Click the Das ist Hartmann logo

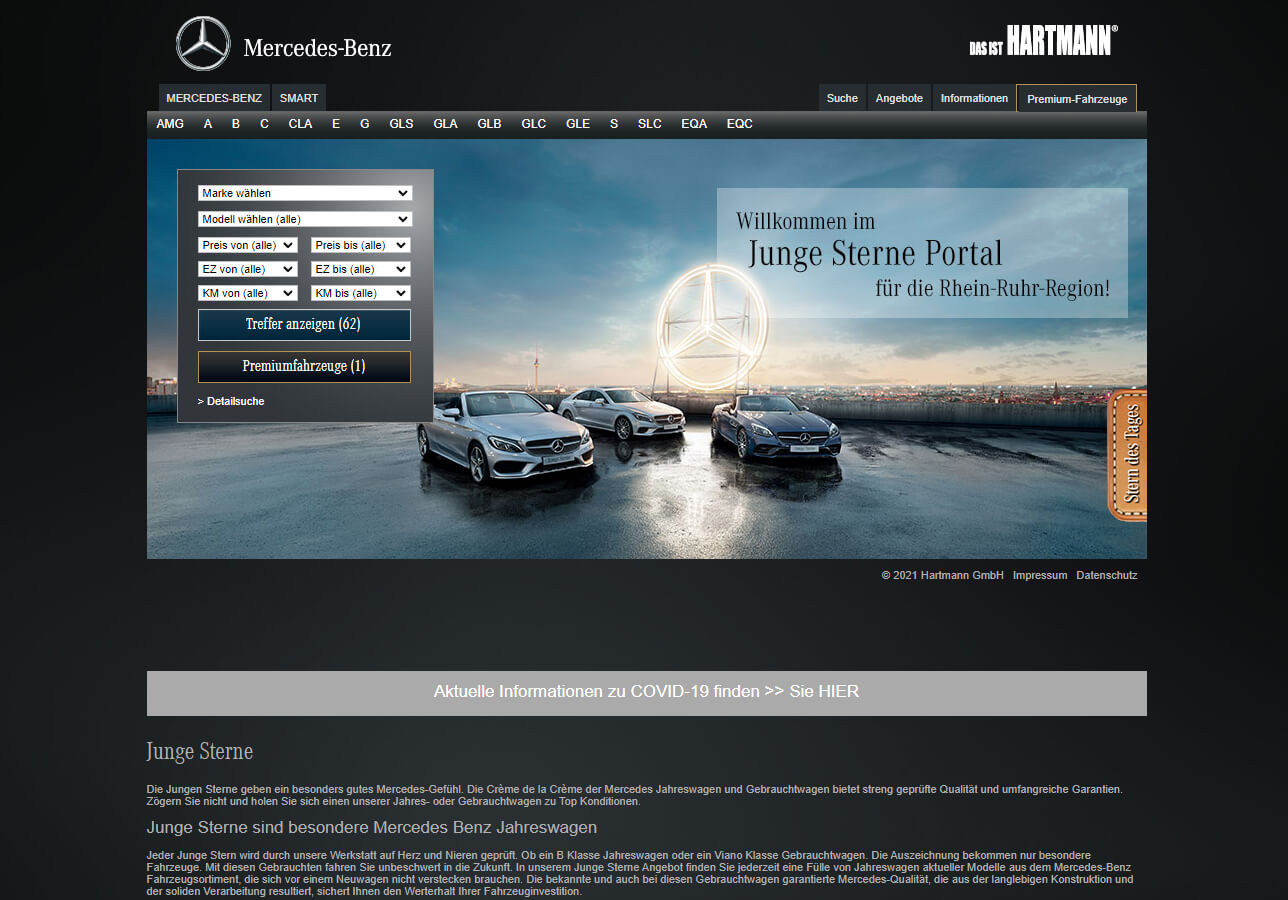(1043, 41)
